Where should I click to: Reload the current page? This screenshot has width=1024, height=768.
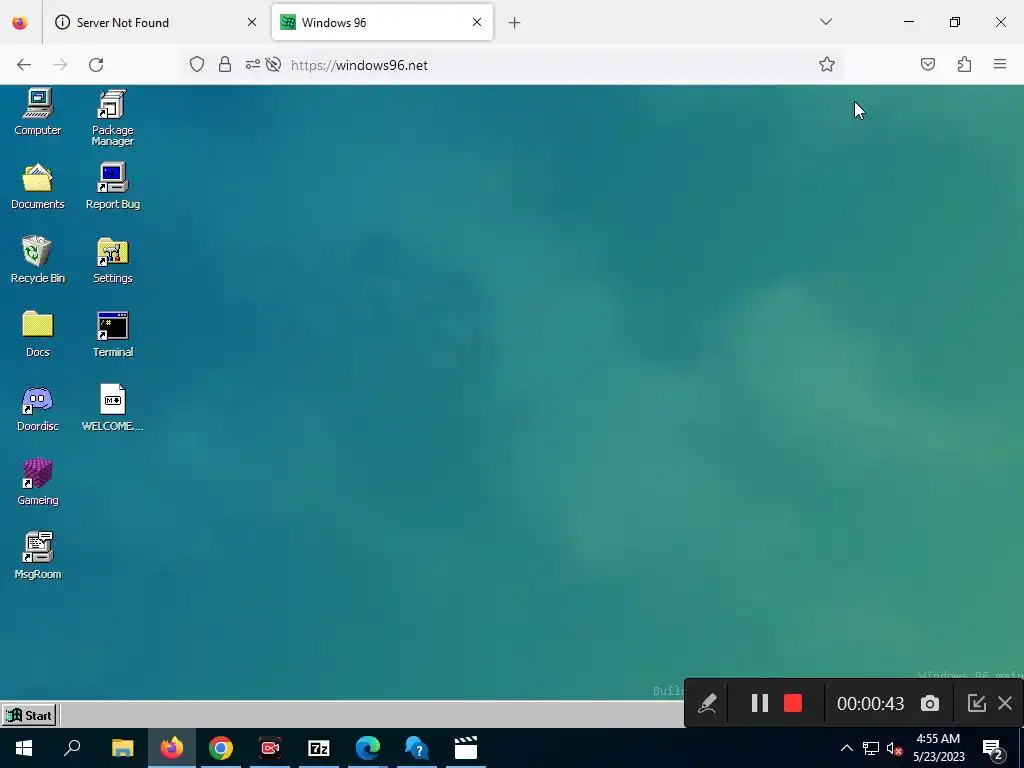(96, 65)
